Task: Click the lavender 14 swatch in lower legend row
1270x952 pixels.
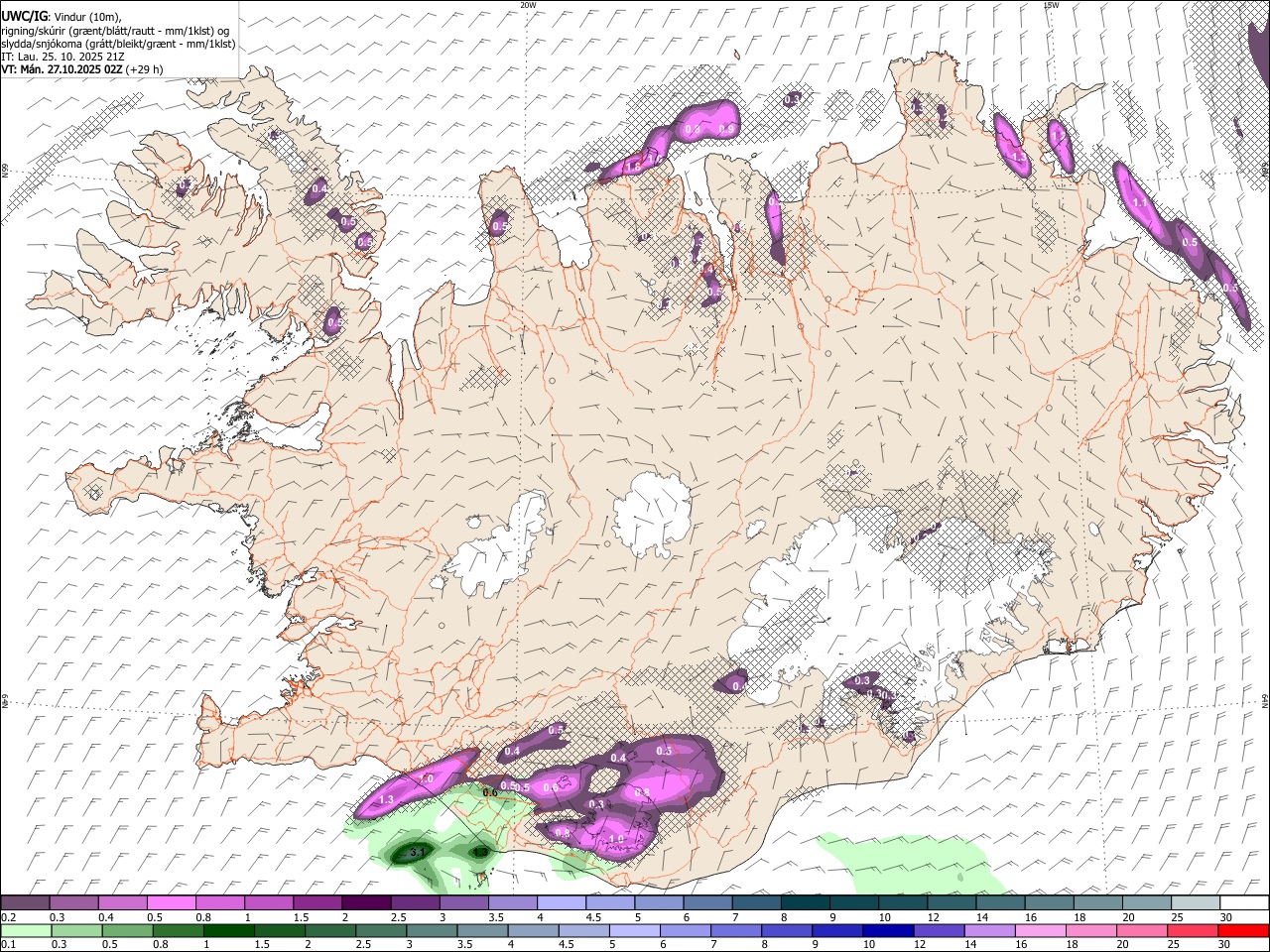Action: pos(989,930)
